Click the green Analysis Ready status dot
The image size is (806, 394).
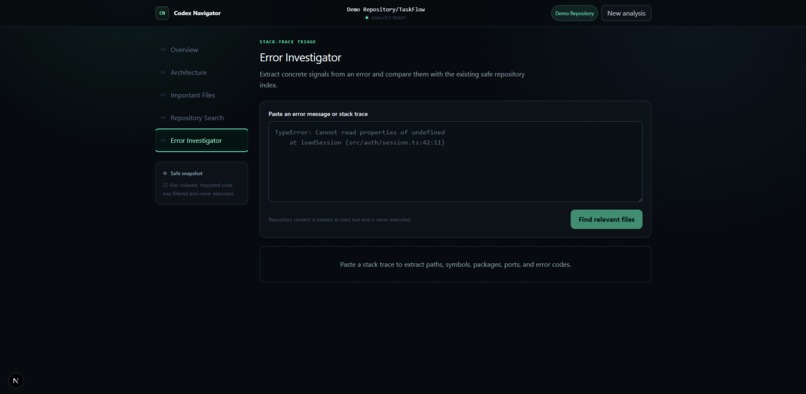[367, 18]
